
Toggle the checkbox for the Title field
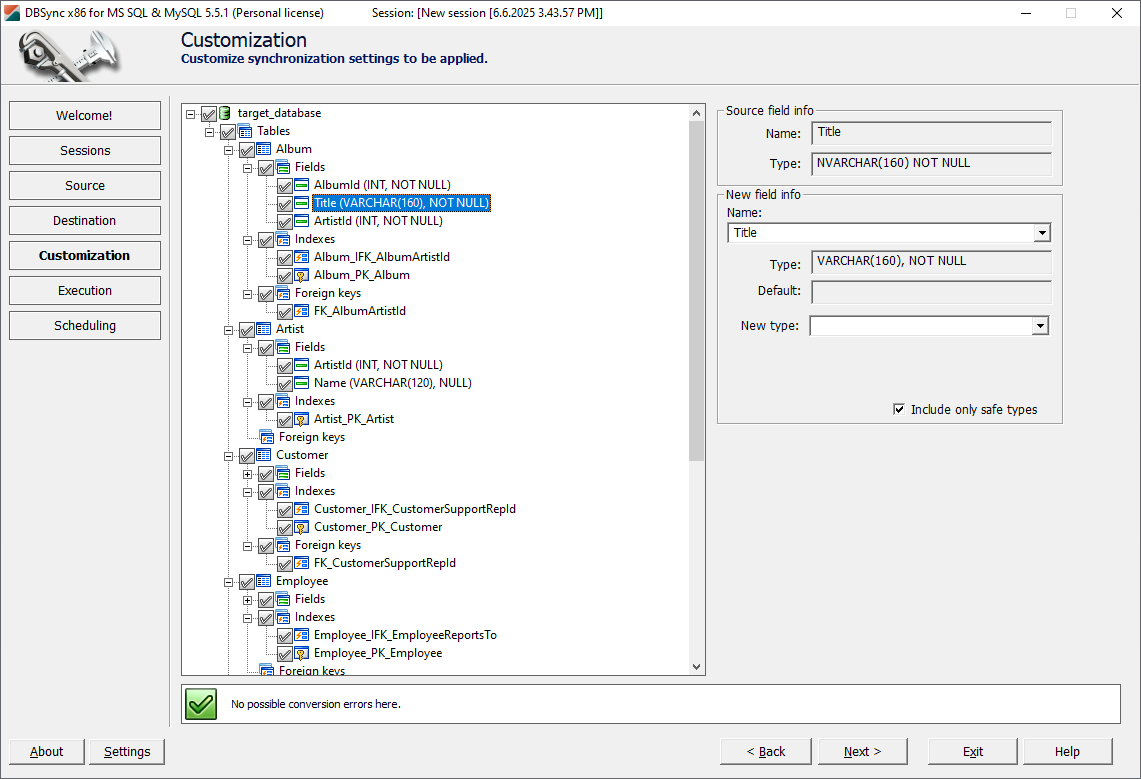pos(285,203)
